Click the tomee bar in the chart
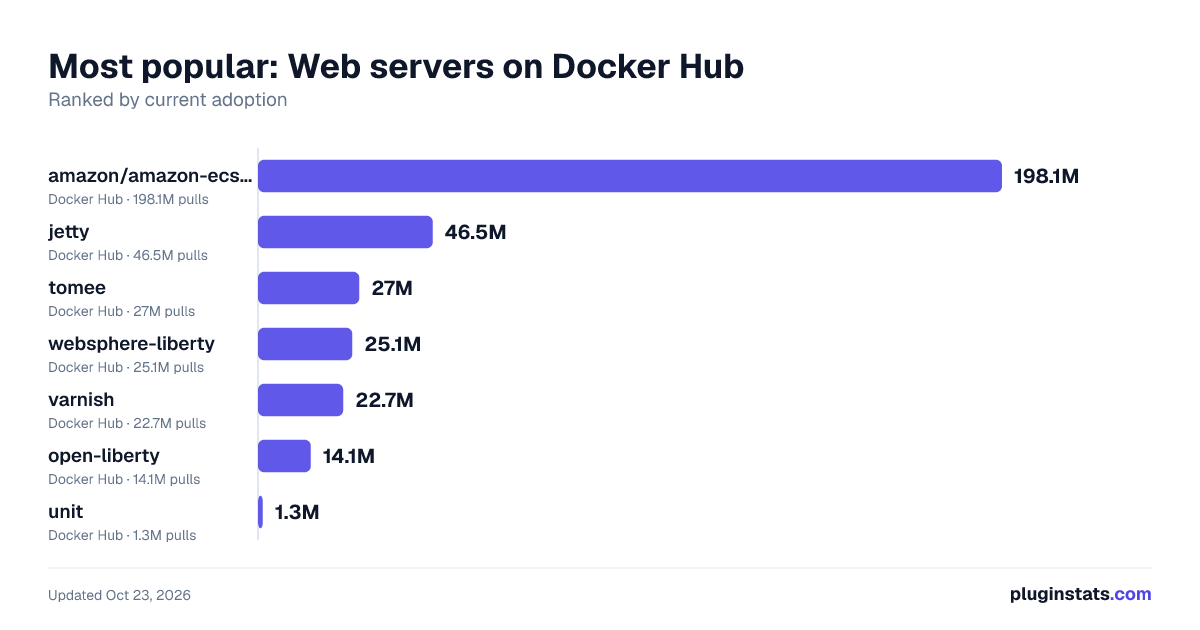This screenshot has width=1200, height=630. [x=308, y=288]
